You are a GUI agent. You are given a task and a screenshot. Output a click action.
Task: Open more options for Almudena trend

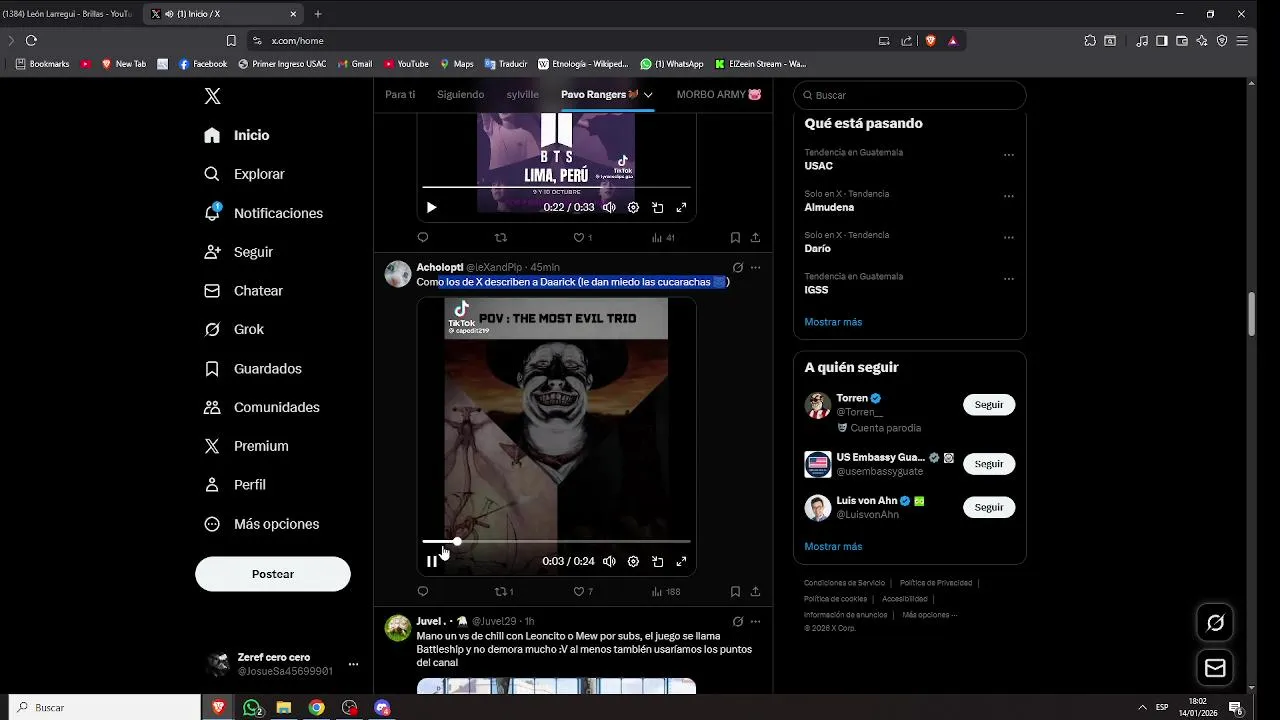(x=1009, y=197)
